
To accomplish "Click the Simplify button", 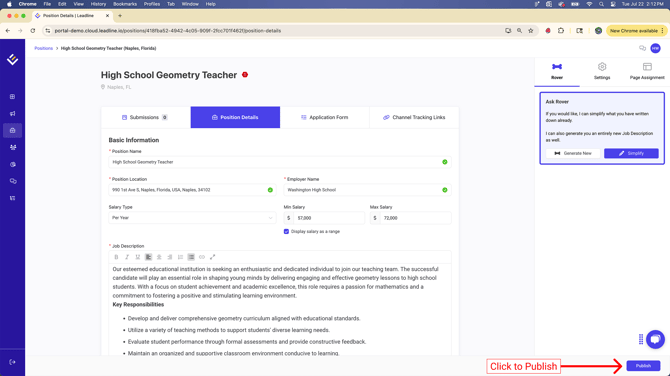I will tap(631, 153).
